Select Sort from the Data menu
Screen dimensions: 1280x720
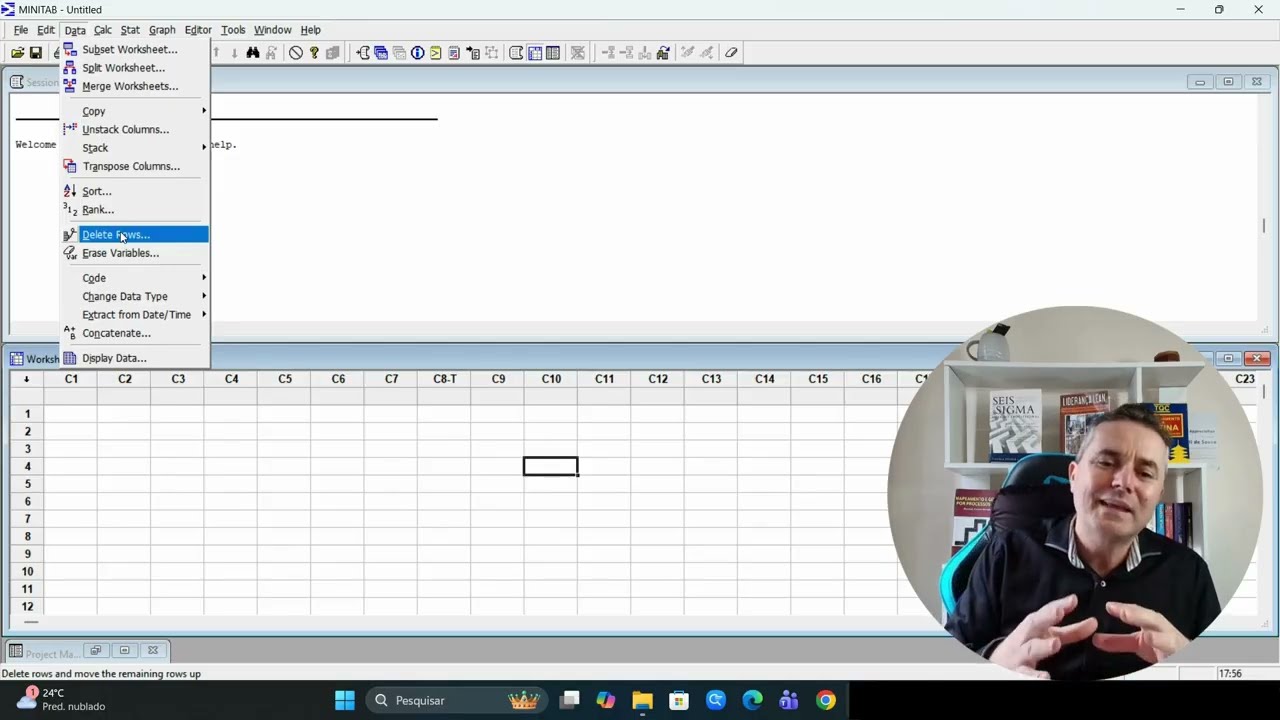click(x=135, y=191)
